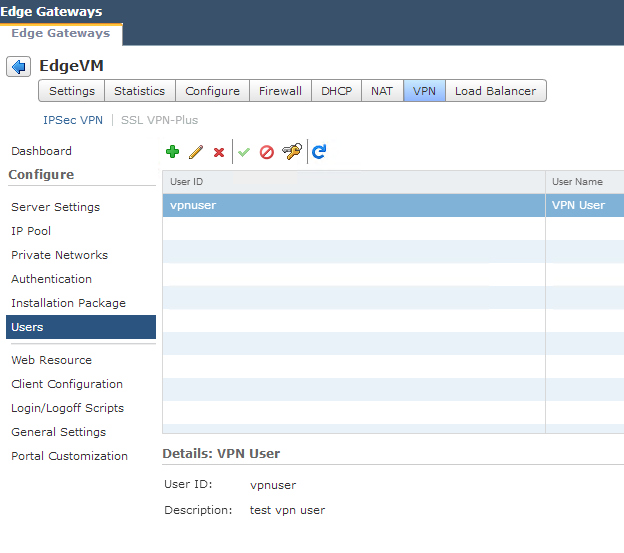Select the NAT tab

[382, 91]
